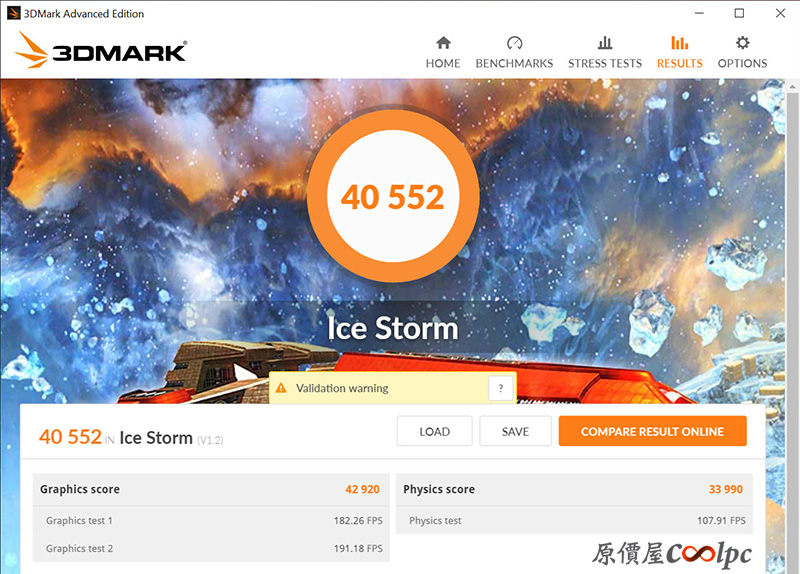This screenshot has height=574, width=800.
Task: Select the Benchmarks gauge icon
Action: tap(514, 43)
